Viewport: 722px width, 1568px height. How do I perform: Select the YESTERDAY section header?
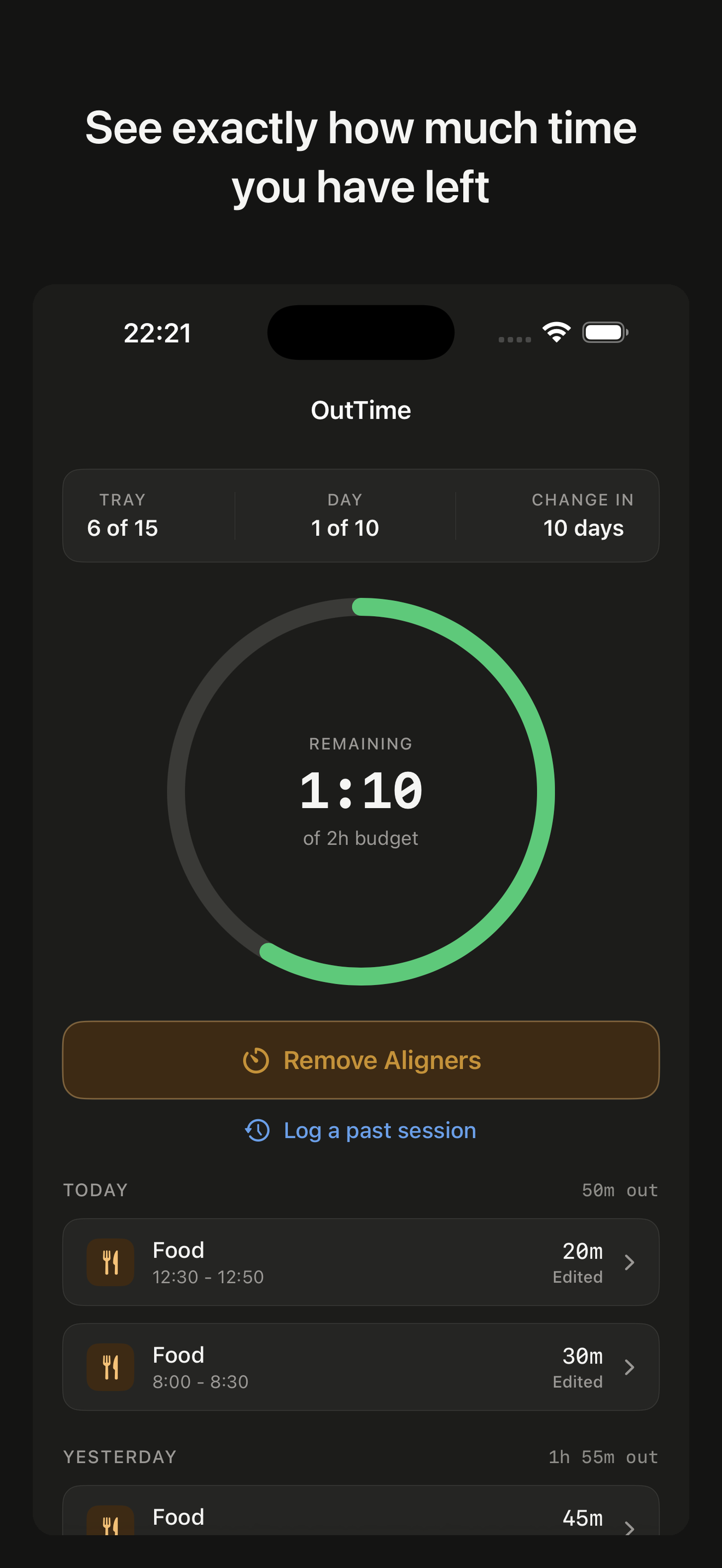pyautogui.click(x=119, y=1456)
